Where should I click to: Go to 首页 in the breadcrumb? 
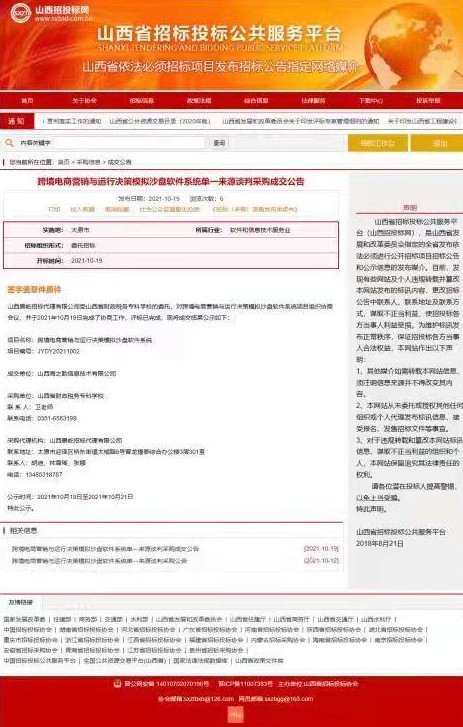(x=63, y=162)
